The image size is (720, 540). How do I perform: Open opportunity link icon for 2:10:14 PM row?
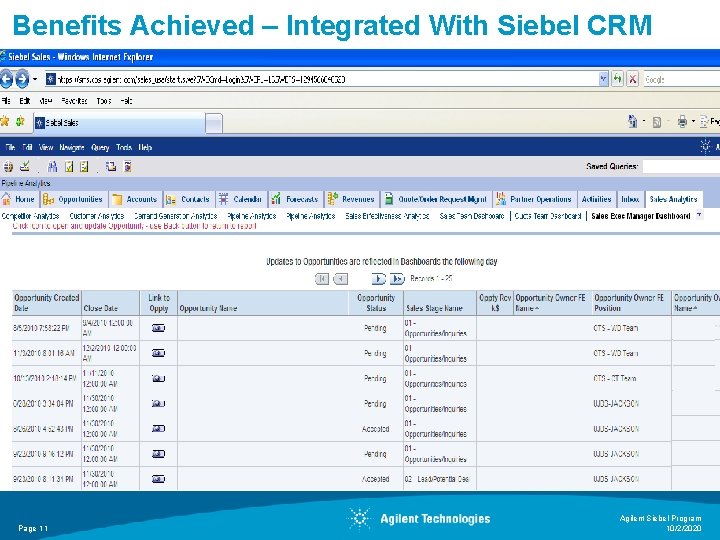click(x=158, y=378)
